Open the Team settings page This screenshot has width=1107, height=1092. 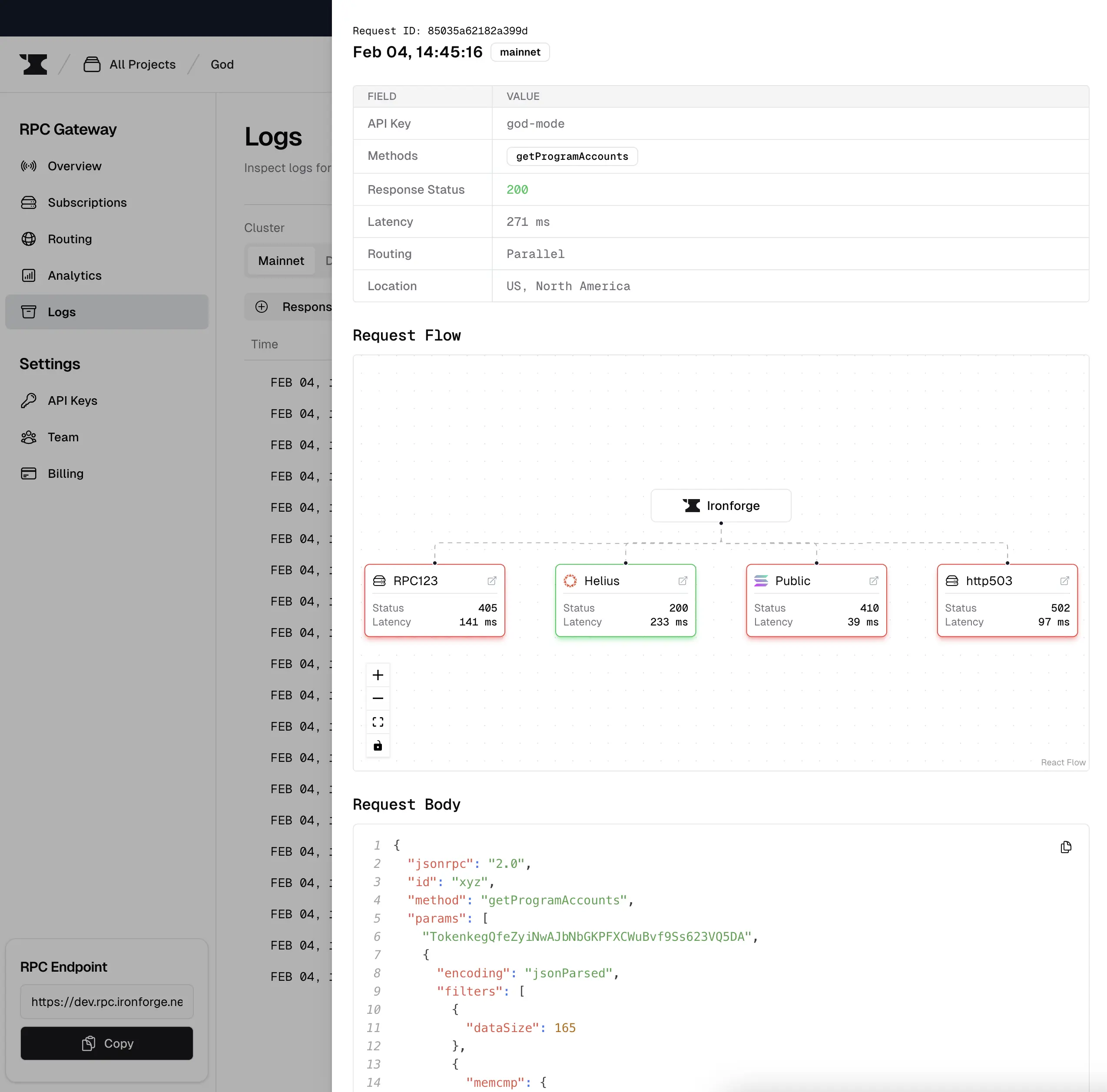pos(63,437)
